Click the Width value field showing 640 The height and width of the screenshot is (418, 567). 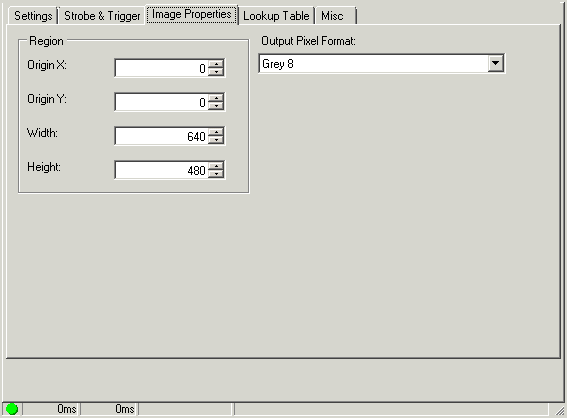click(161, 136)
